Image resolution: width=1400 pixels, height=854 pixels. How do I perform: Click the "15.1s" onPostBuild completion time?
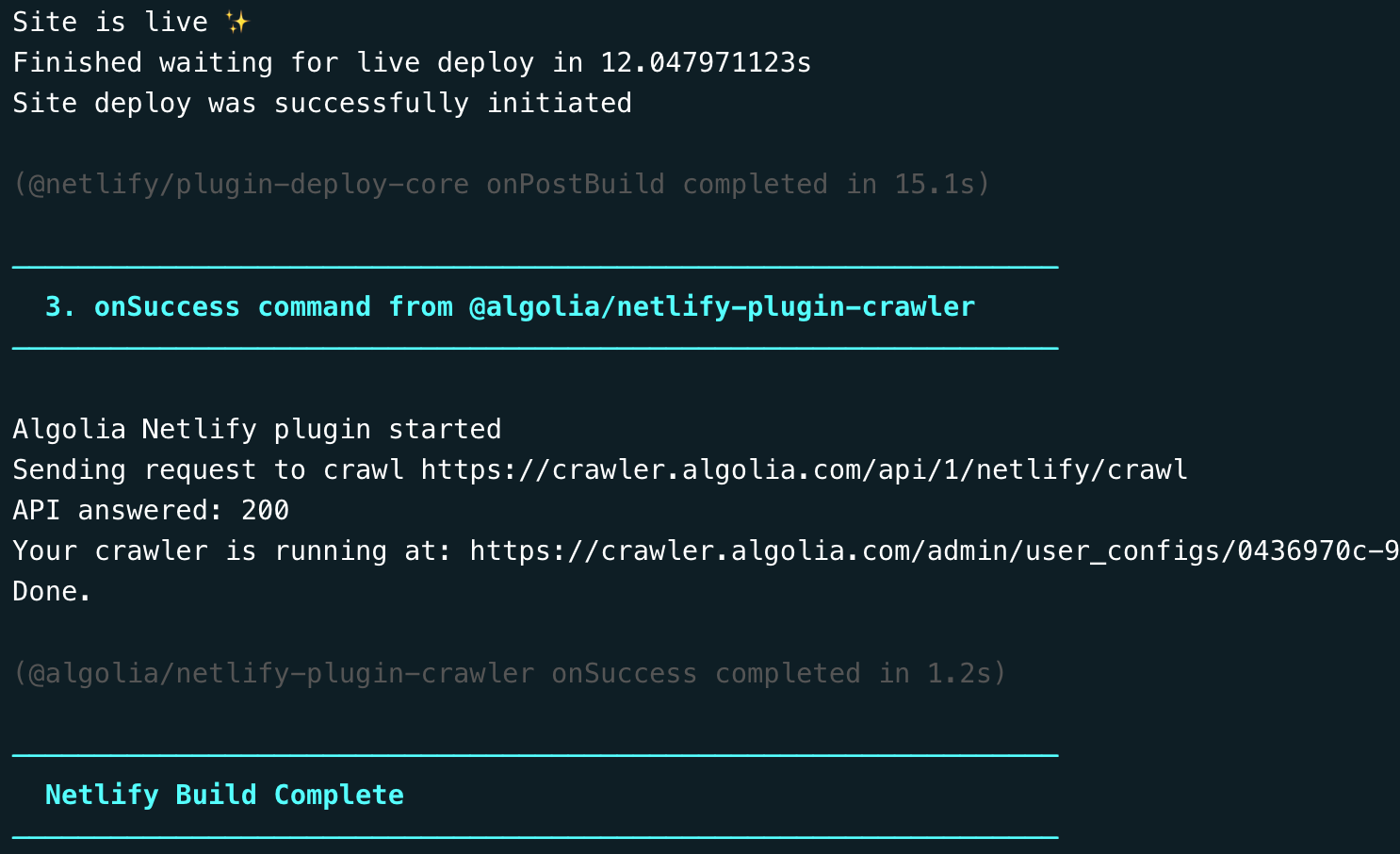(934, 184)
